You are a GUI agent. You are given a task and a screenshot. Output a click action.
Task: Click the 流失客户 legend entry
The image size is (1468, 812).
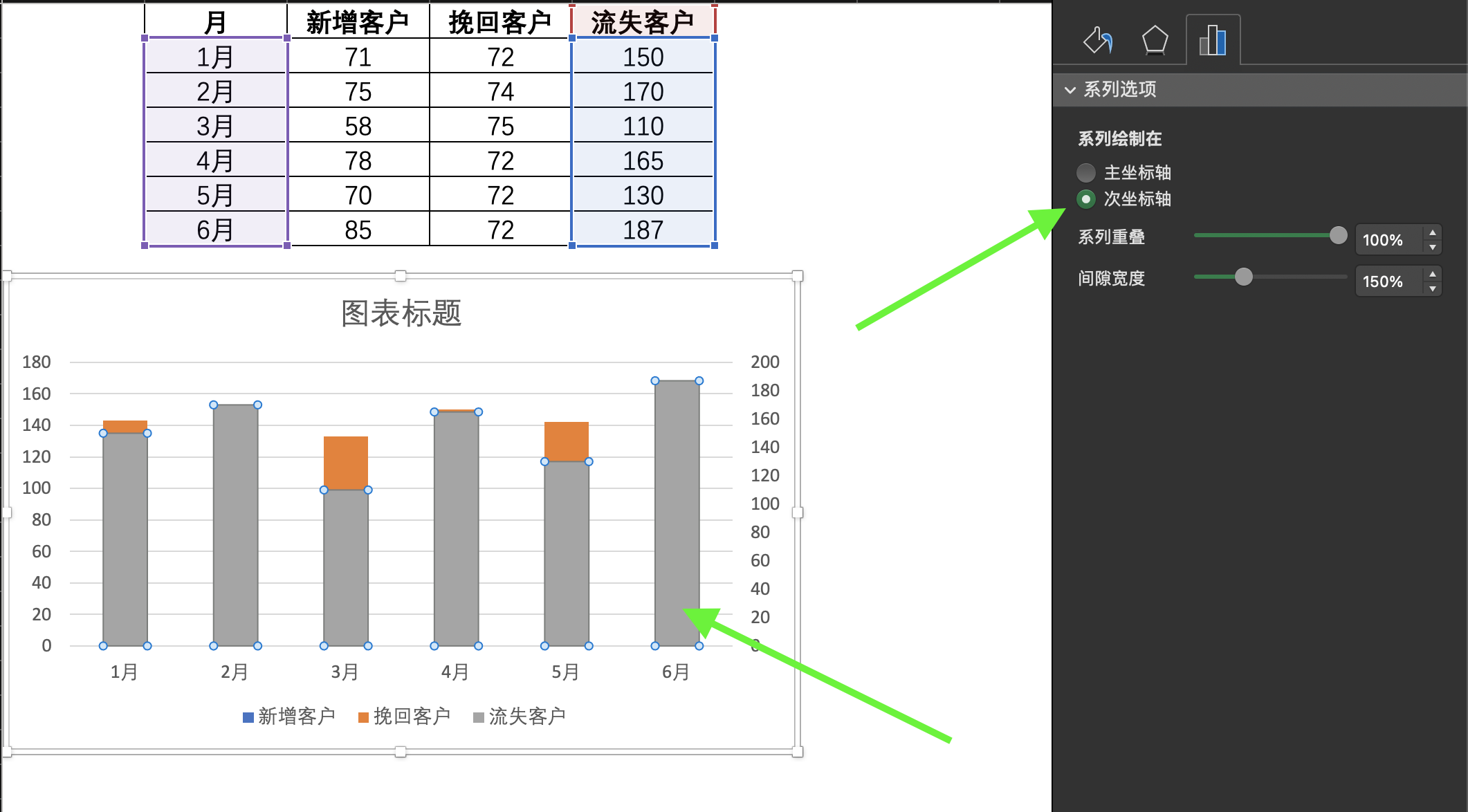528,715
